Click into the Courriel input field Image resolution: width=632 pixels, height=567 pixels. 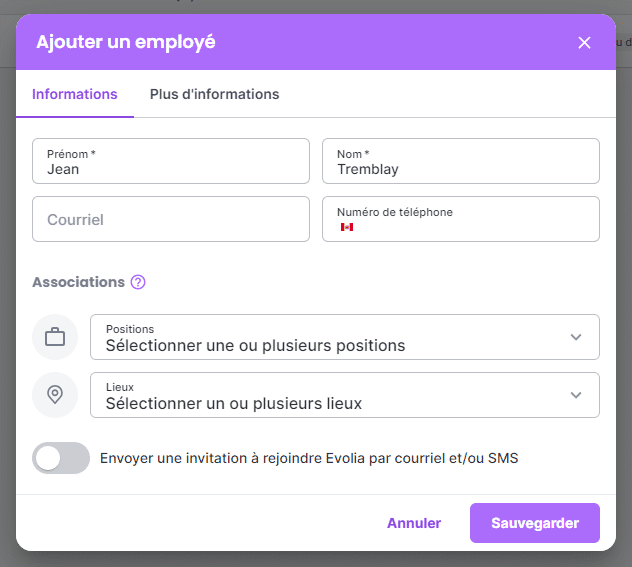pos(171,219)
